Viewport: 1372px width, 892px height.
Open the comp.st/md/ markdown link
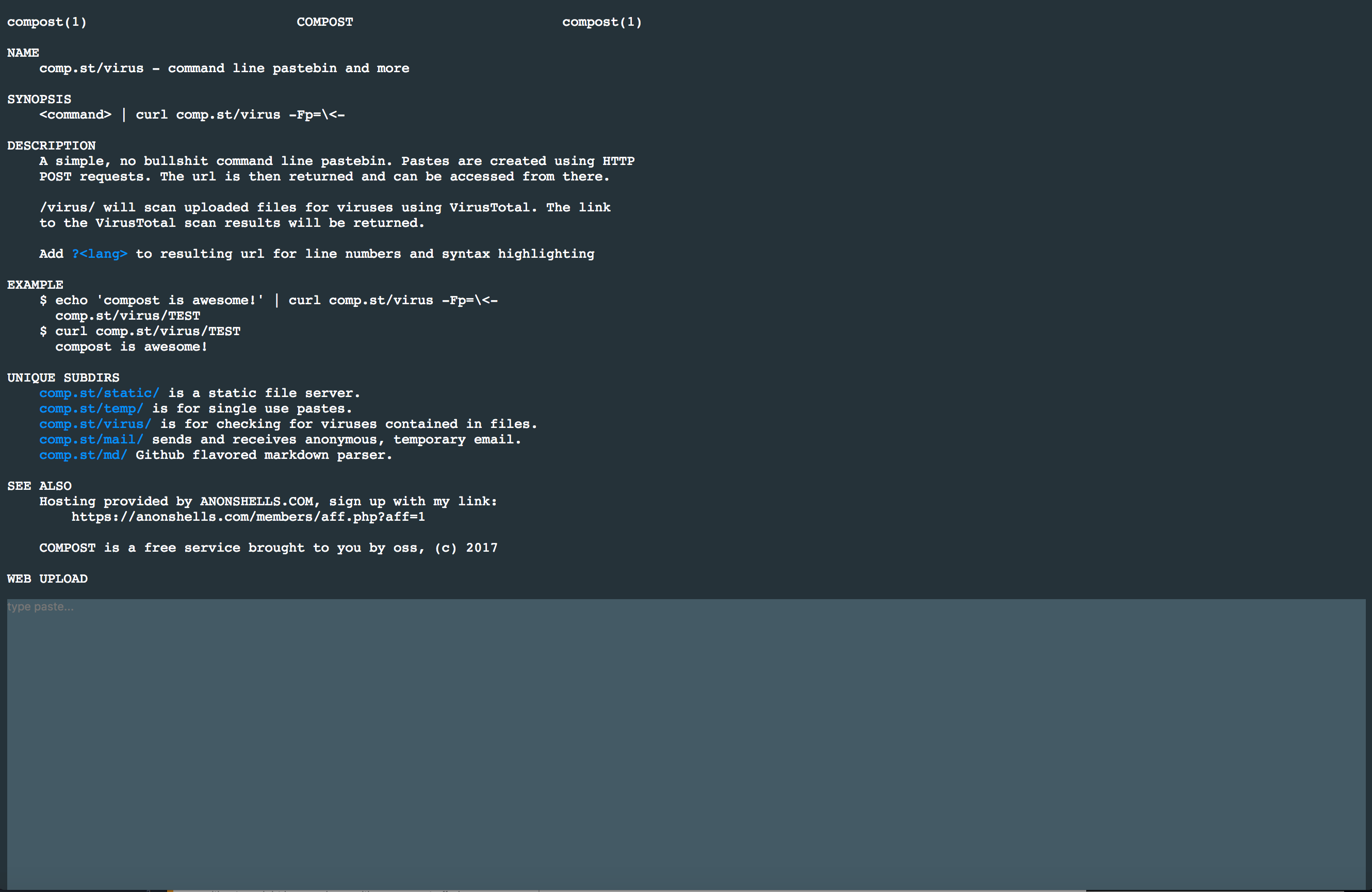pyautogui.click(x=83, y=455)
